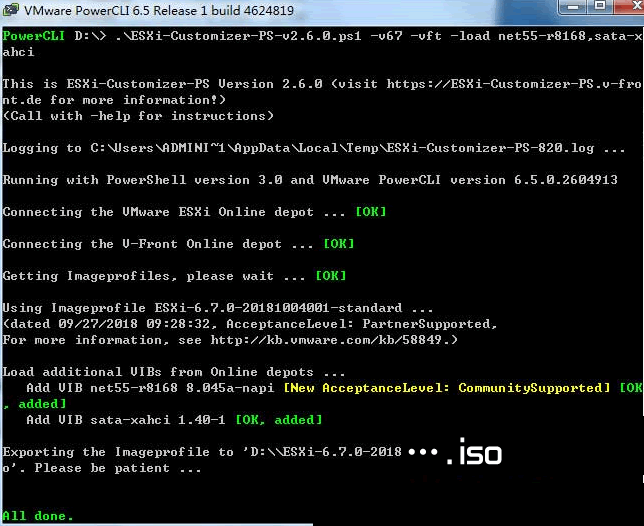This screenshot has width=644, height=526.
Task: Click the green PowerCLI prompt text
Action: point(34,36)
